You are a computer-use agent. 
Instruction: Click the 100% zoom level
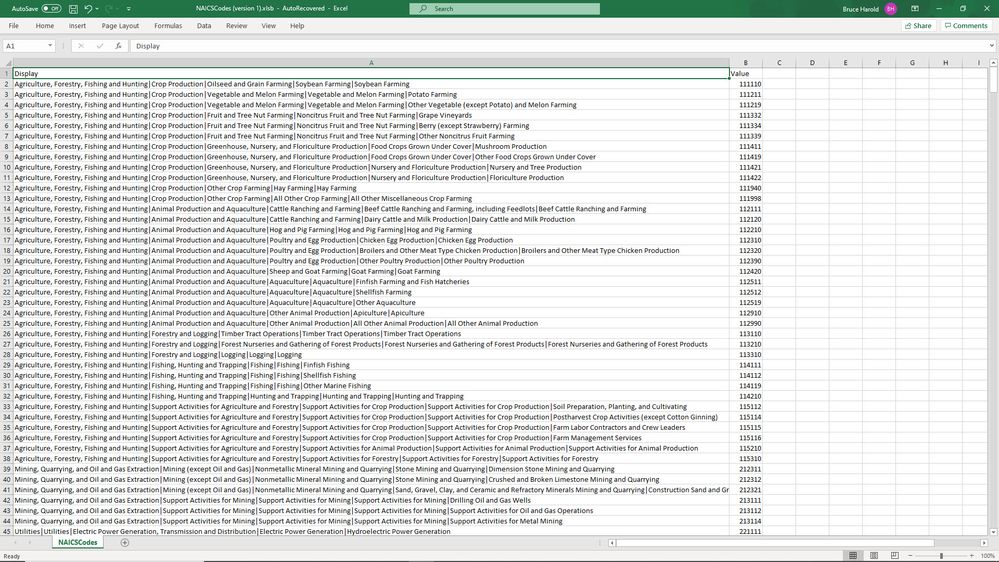click(988, 556)
